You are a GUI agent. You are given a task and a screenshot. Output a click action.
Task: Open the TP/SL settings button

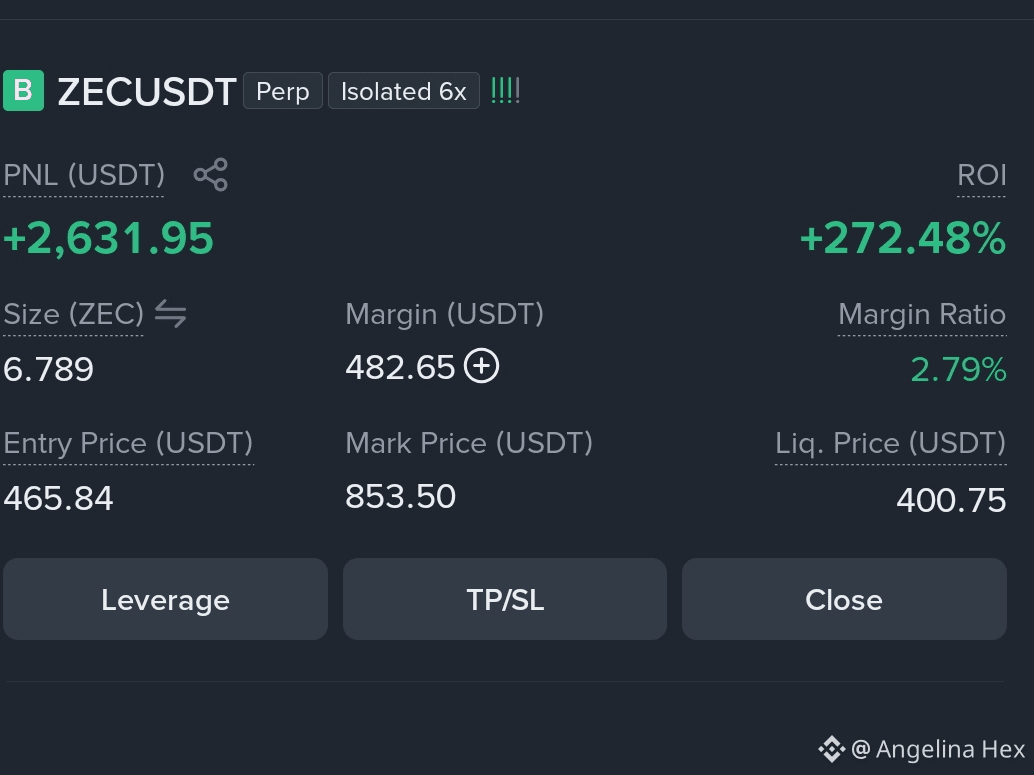coord(505,599)
